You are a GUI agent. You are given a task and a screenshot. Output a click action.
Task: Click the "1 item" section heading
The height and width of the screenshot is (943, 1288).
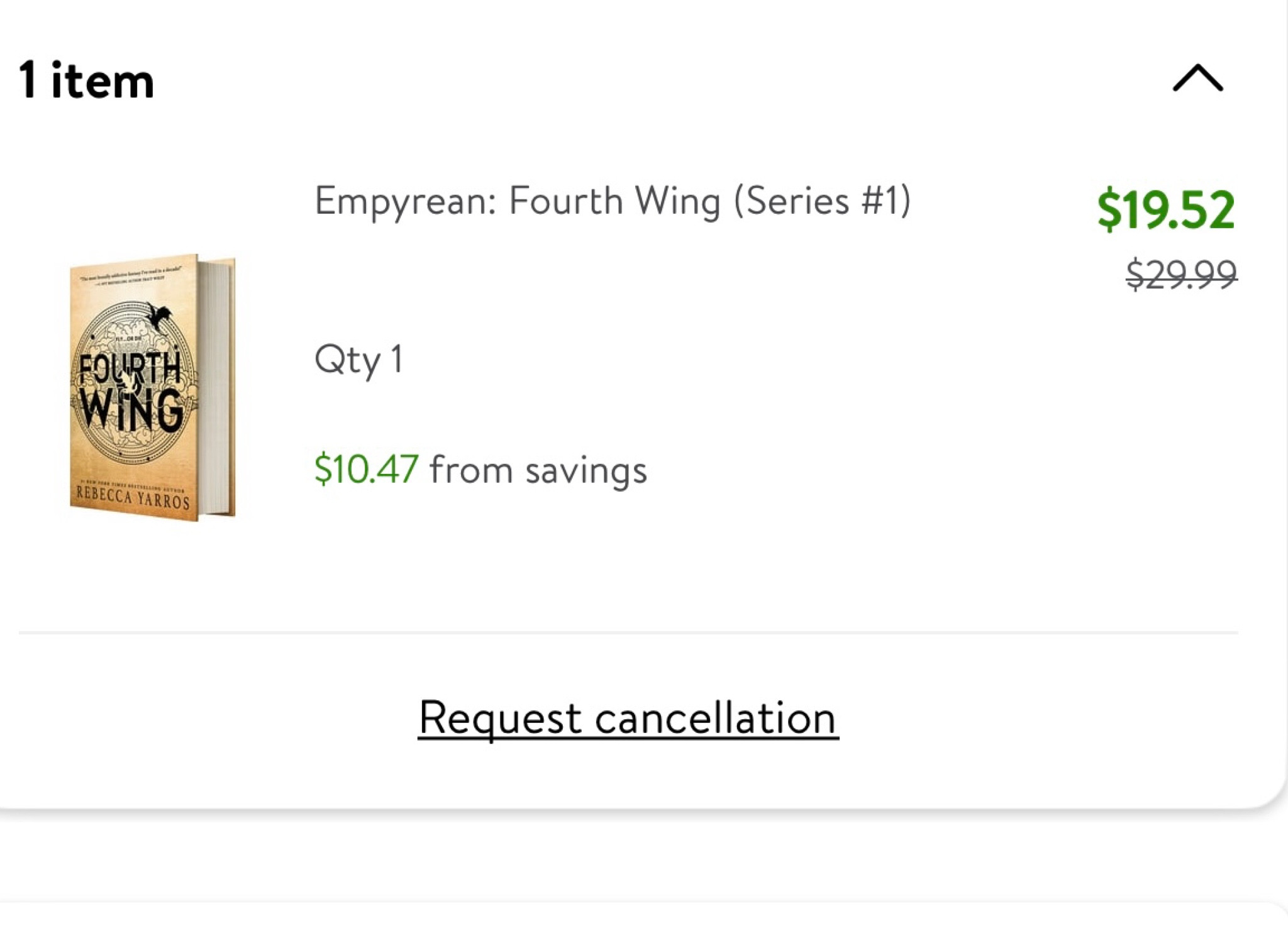click(87, 80)
